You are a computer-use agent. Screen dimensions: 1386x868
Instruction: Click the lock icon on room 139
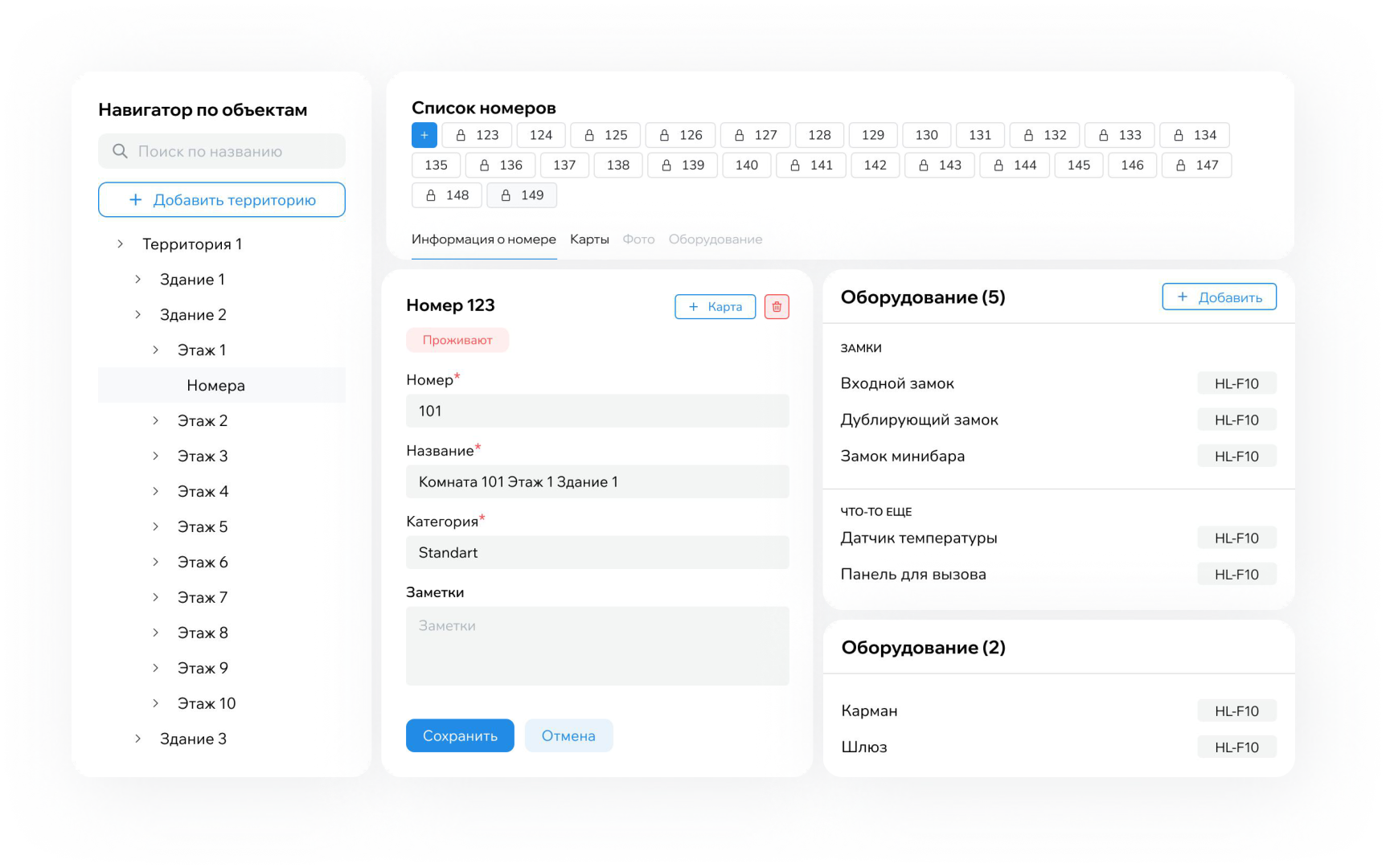666,166
